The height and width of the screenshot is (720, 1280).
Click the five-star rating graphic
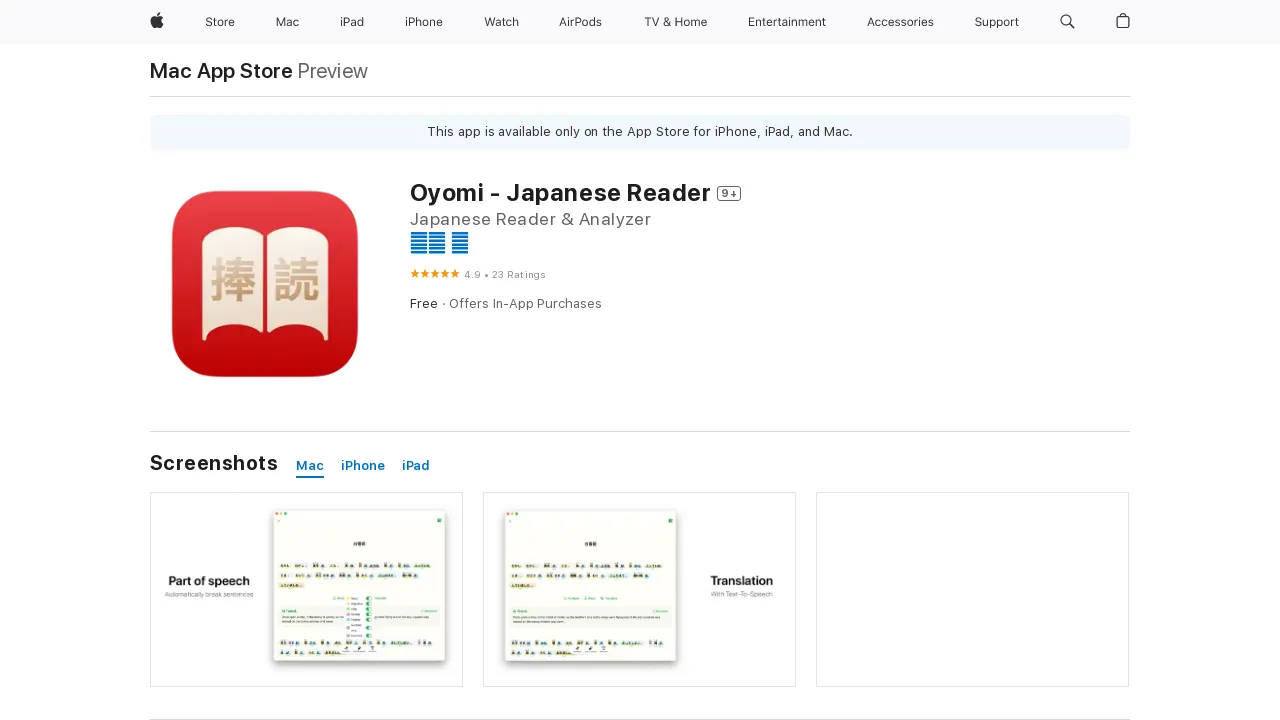435,274
